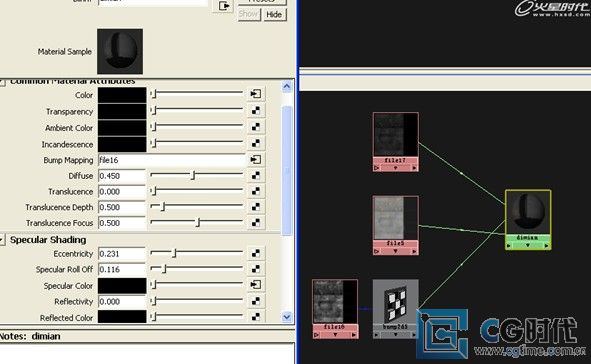The image size is (591, 364).
Task: Click the Transparency checker map button
Action: point(256,110)
